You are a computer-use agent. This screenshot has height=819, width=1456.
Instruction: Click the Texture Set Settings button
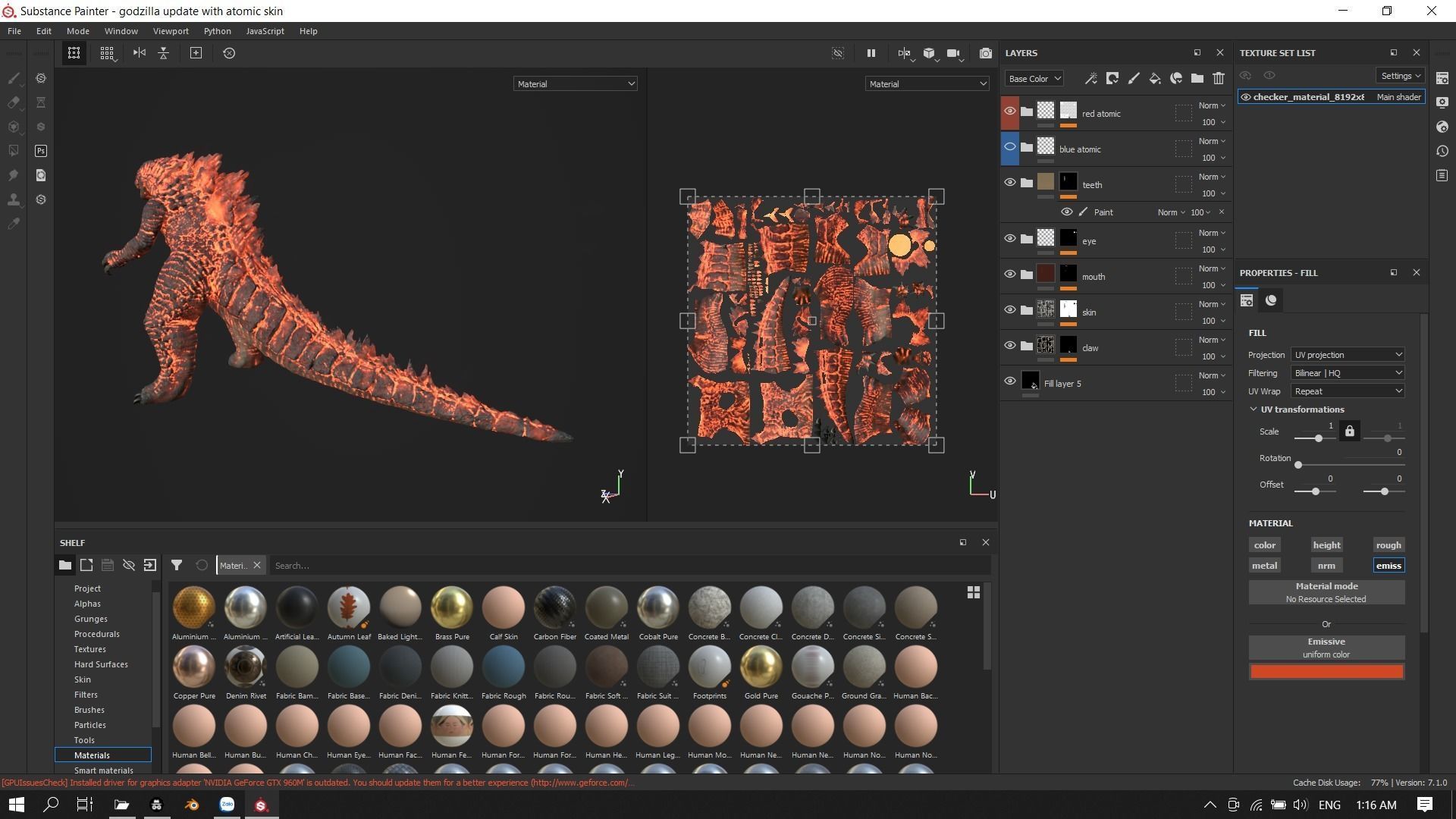pos(1400,76)
